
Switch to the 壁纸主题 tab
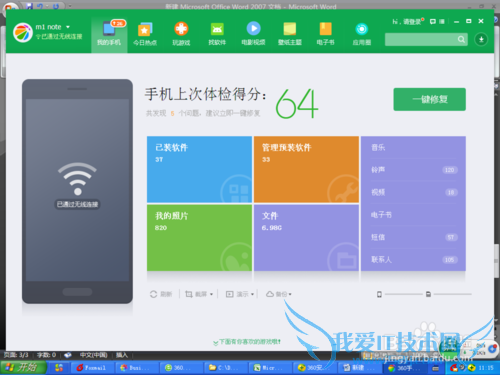[290, 34]
